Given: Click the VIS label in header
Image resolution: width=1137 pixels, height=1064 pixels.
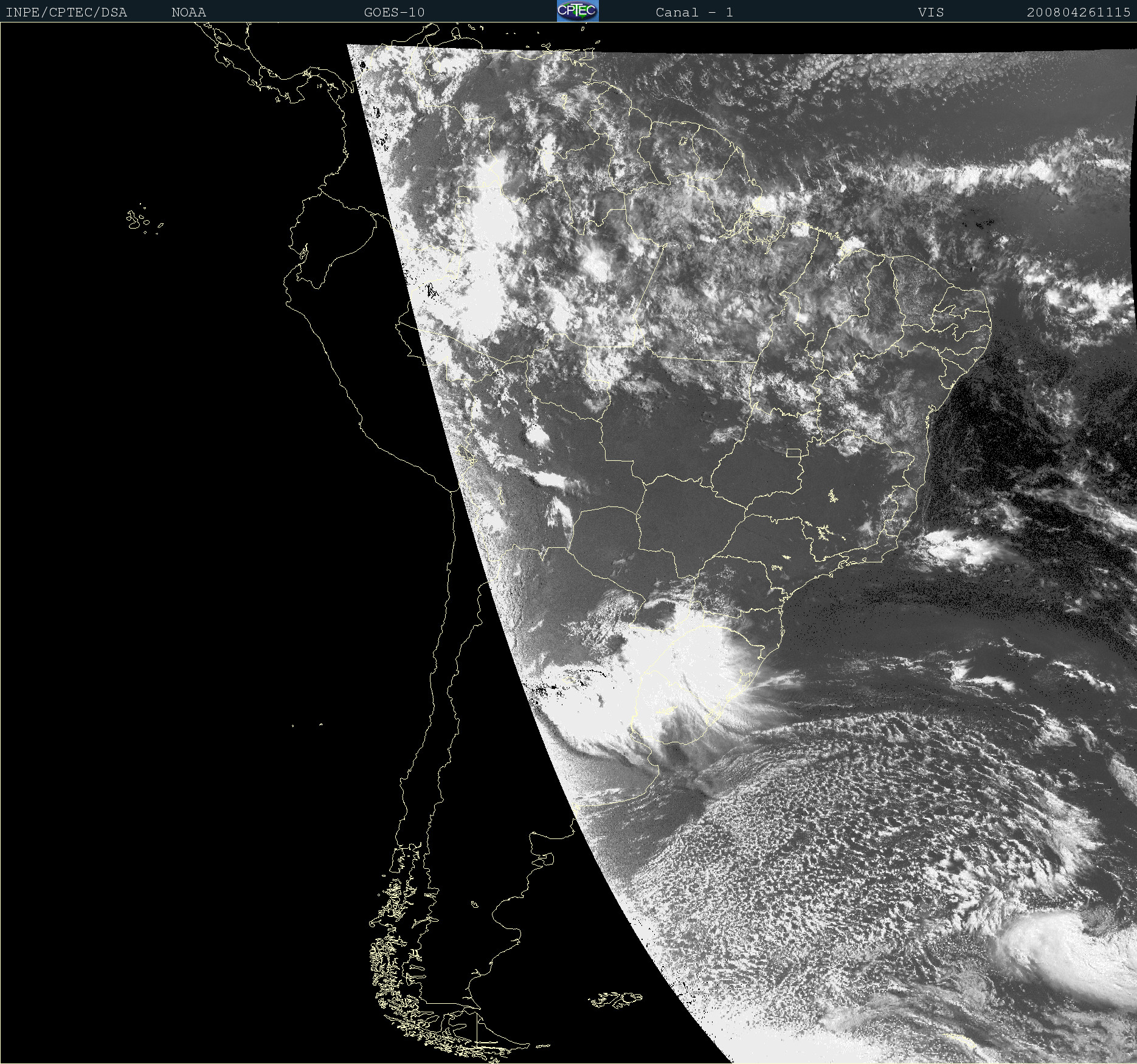Looking at the screenshot, I should point(931,12).
